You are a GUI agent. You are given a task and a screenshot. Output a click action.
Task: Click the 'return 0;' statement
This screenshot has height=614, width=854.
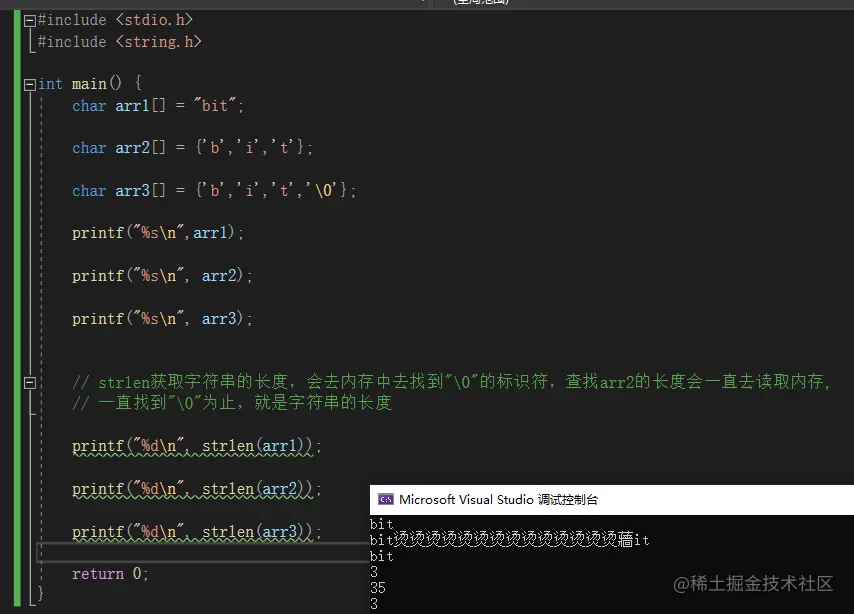(x=110, y=574)
